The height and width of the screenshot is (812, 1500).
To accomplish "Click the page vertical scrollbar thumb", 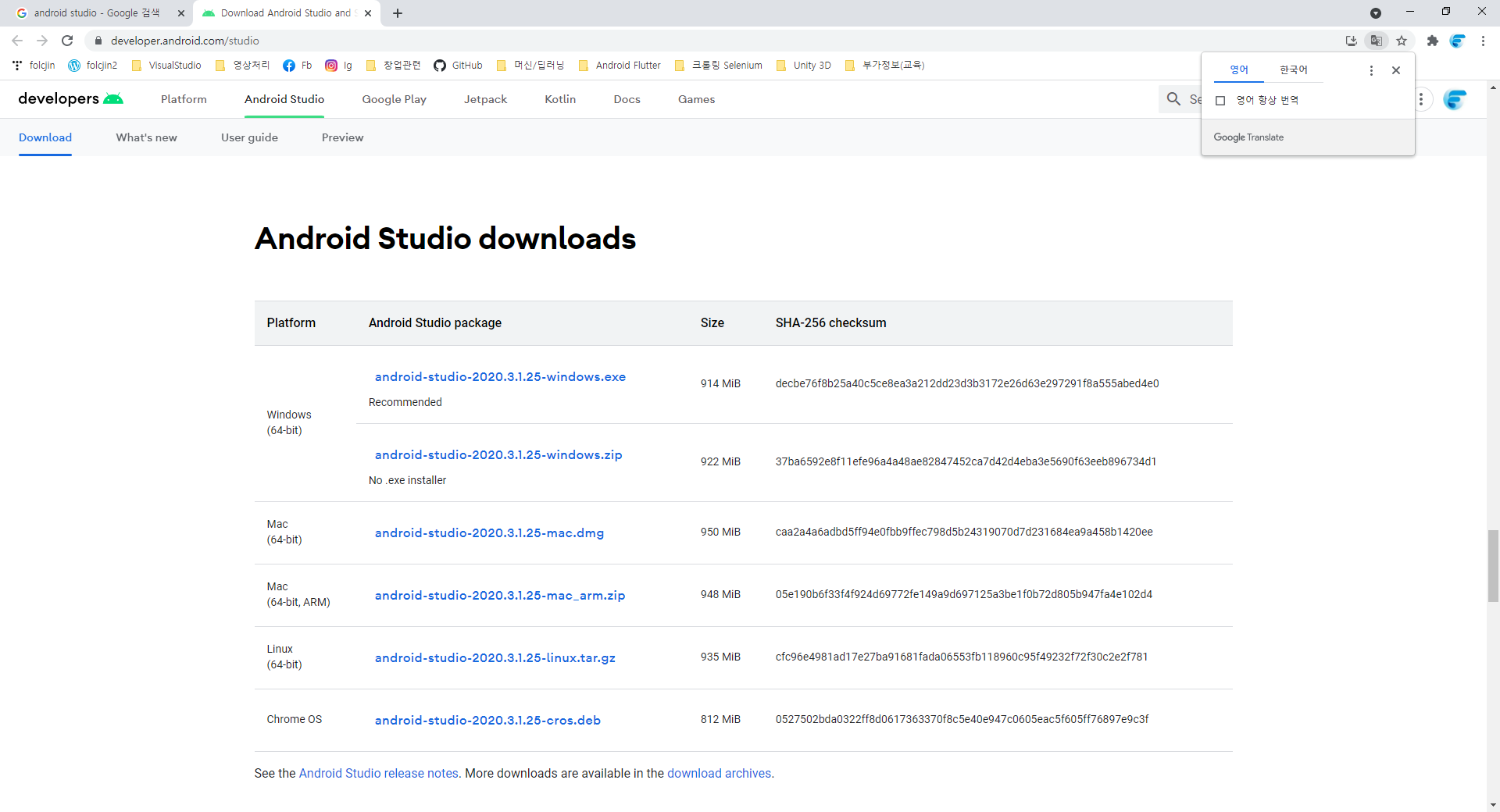I will (x=1493, y=566).
